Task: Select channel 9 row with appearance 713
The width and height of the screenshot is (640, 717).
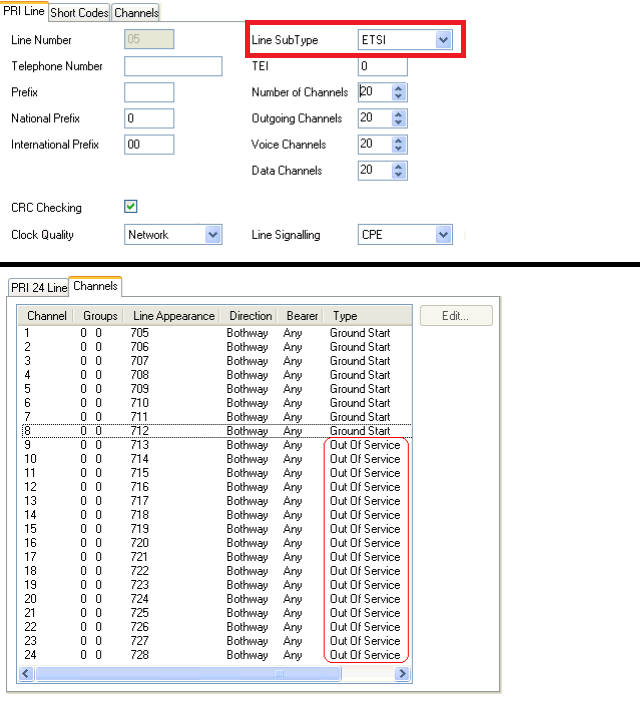Action: 215,445
